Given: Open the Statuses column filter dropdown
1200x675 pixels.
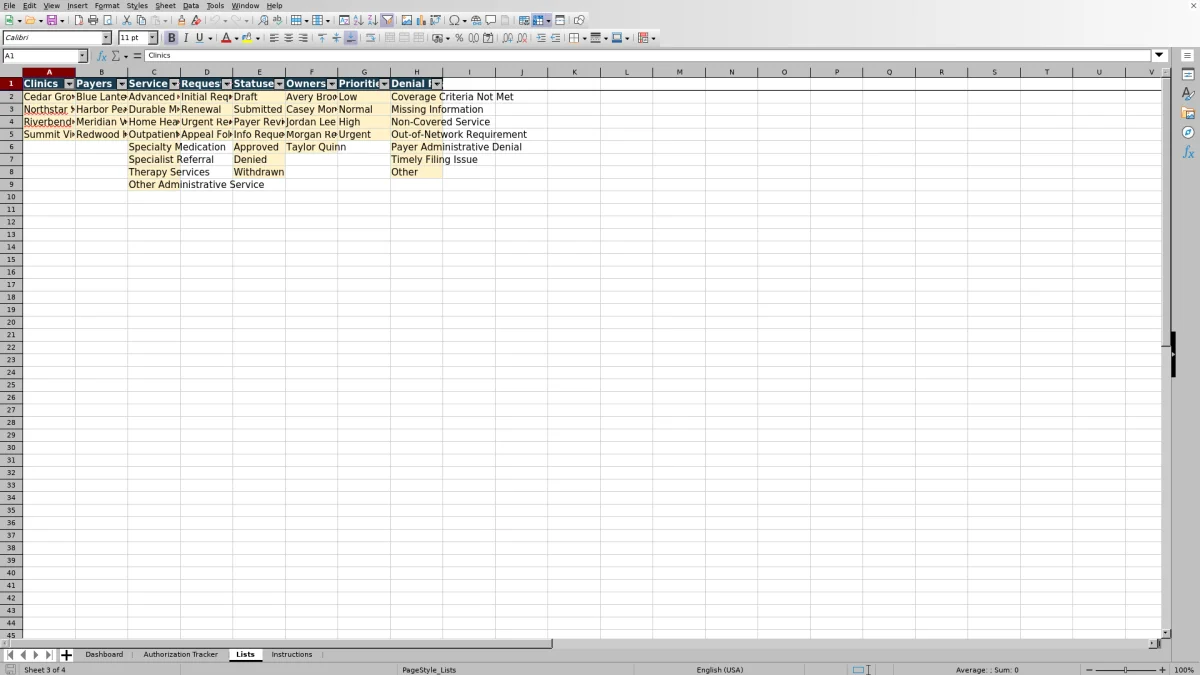Looking at the screenshot, I should click(279, 84).
